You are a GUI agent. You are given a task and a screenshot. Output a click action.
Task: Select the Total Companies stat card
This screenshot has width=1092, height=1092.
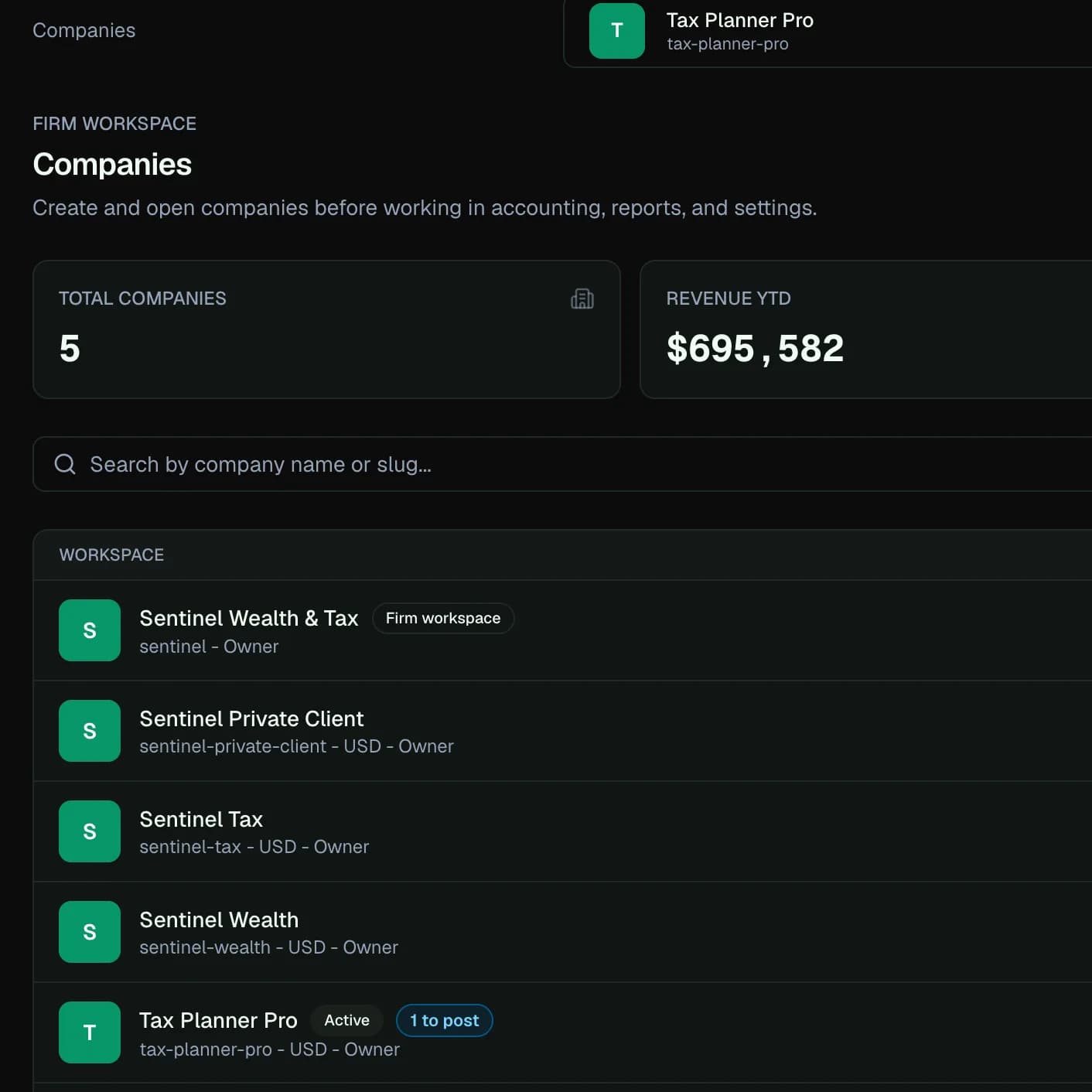(326, 329)
